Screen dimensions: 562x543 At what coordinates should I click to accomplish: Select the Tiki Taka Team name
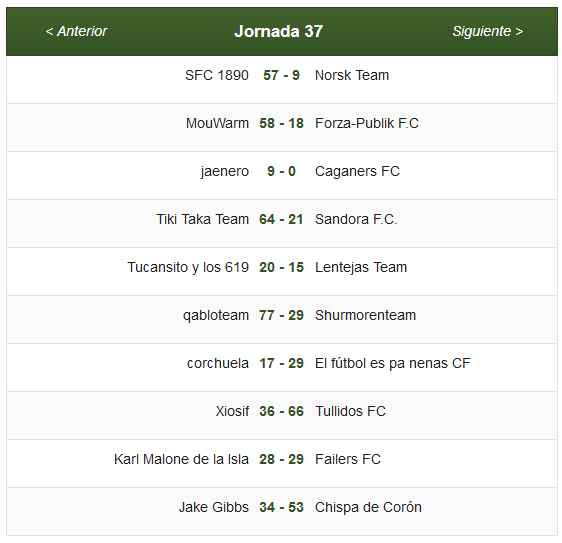tap(203, 220)
